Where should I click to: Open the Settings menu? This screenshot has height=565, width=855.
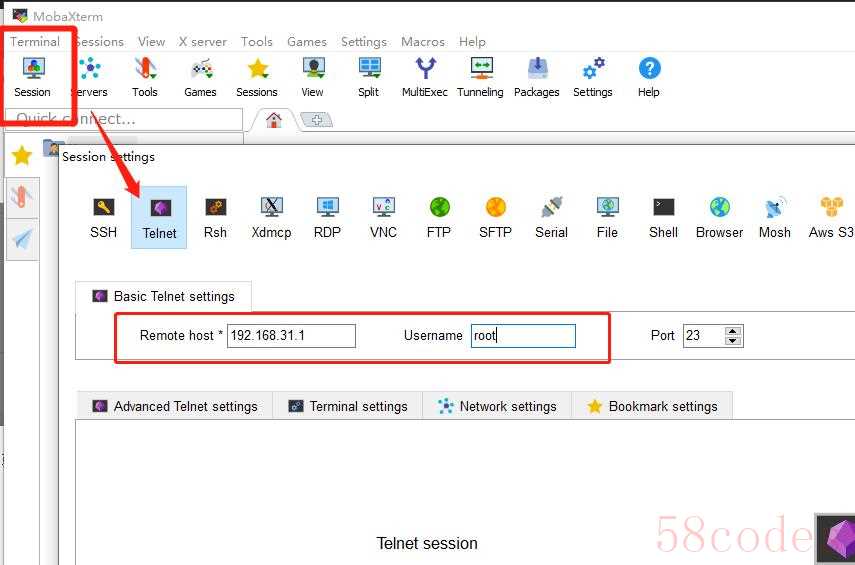364,41
